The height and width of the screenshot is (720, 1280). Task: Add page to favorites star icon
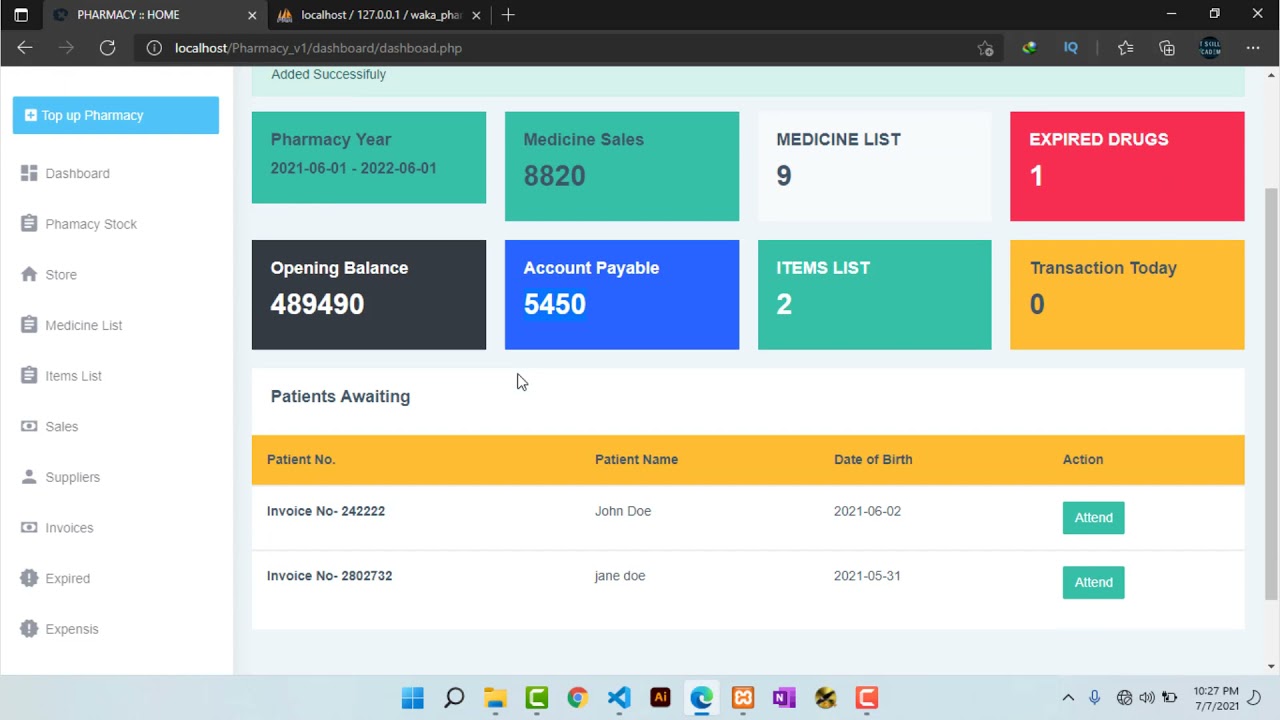tap(986, 47)
